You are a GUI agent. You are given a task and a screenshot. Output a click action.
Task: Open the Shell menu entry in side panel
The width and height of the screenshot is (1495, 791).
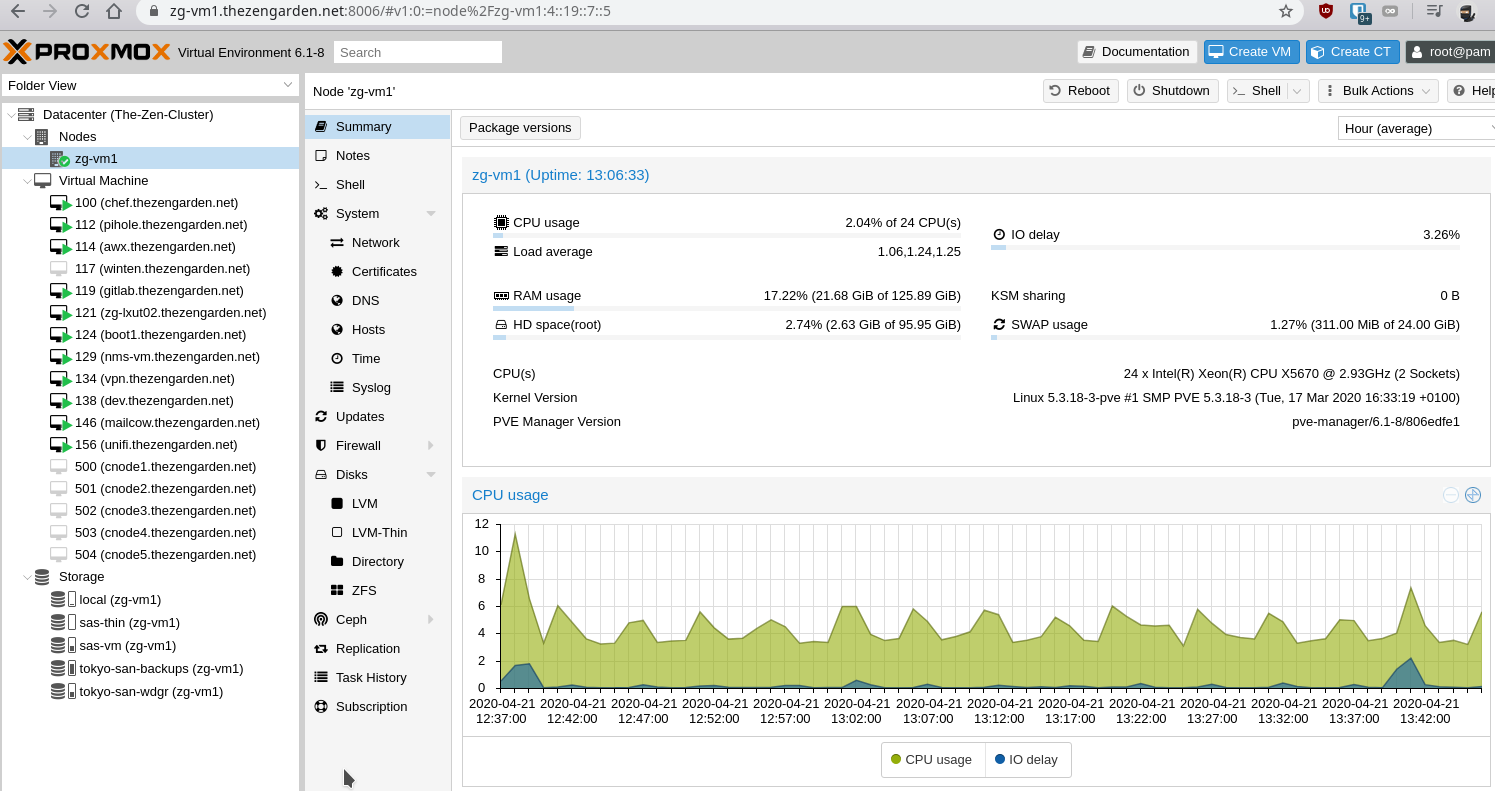(377, 184)
